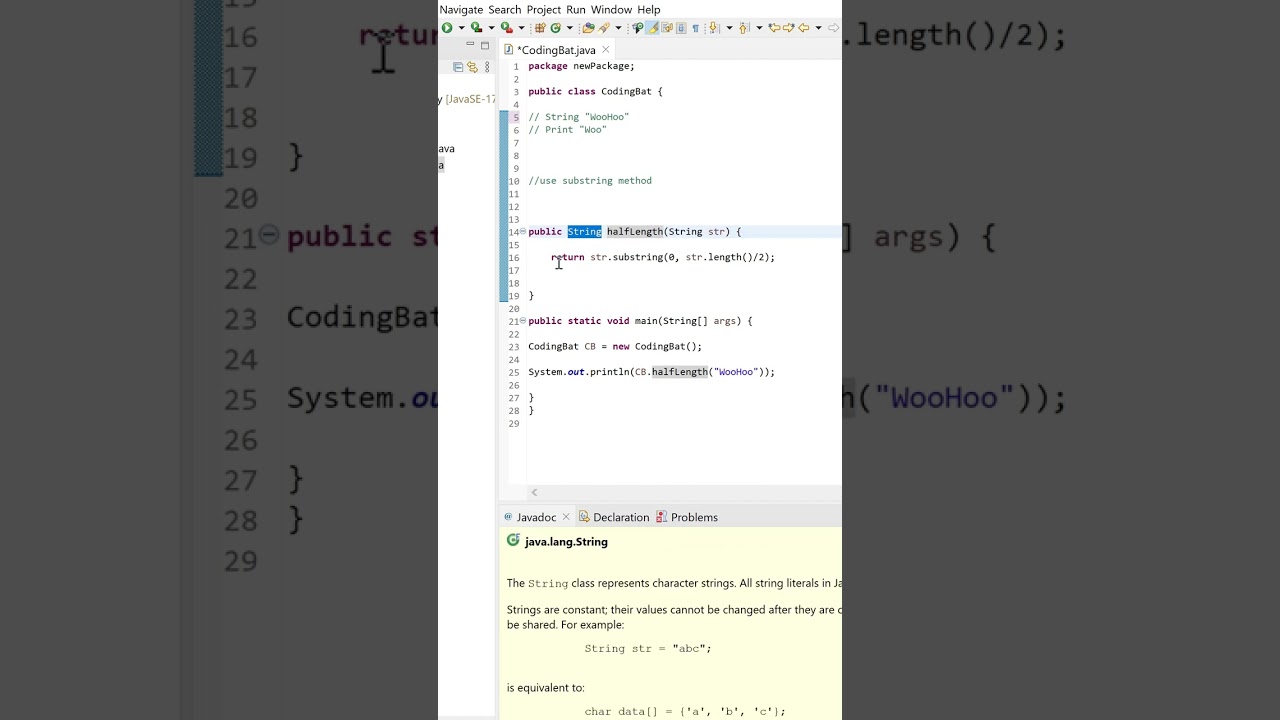Launch the Coverage run icon
The width and height of the screenshot is (1280, 720).
click(476, 28)
